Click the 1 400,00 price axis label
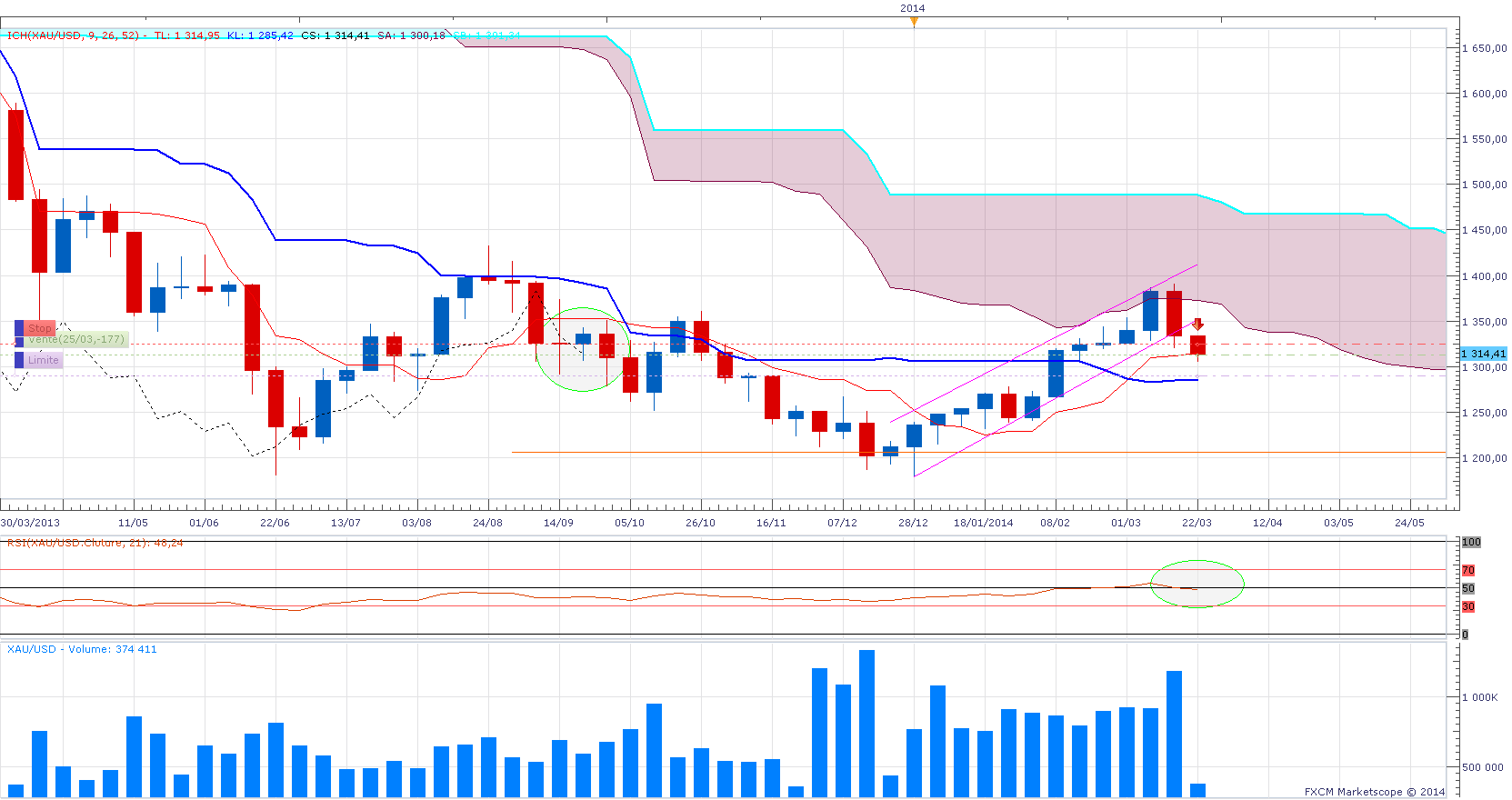The height and width of the screenshot is (800, 1512). pos(1485,276)
